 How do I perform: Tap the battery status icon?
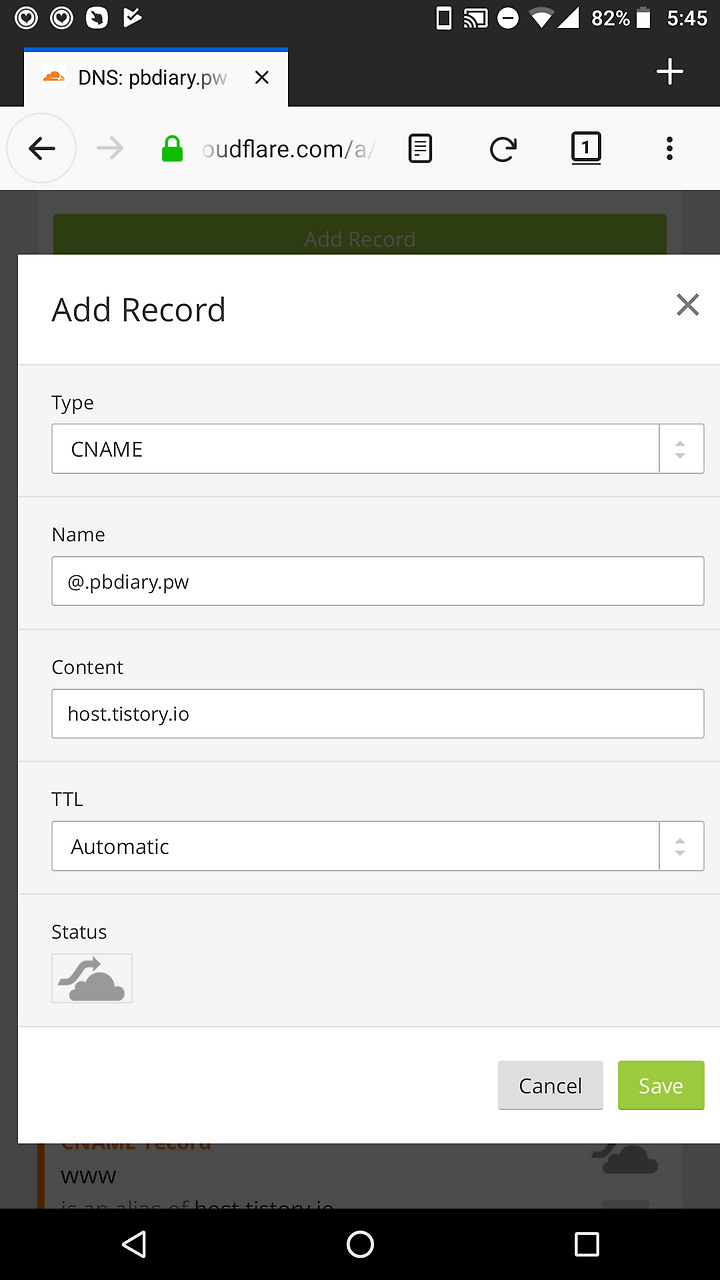[x=644, y=18]
